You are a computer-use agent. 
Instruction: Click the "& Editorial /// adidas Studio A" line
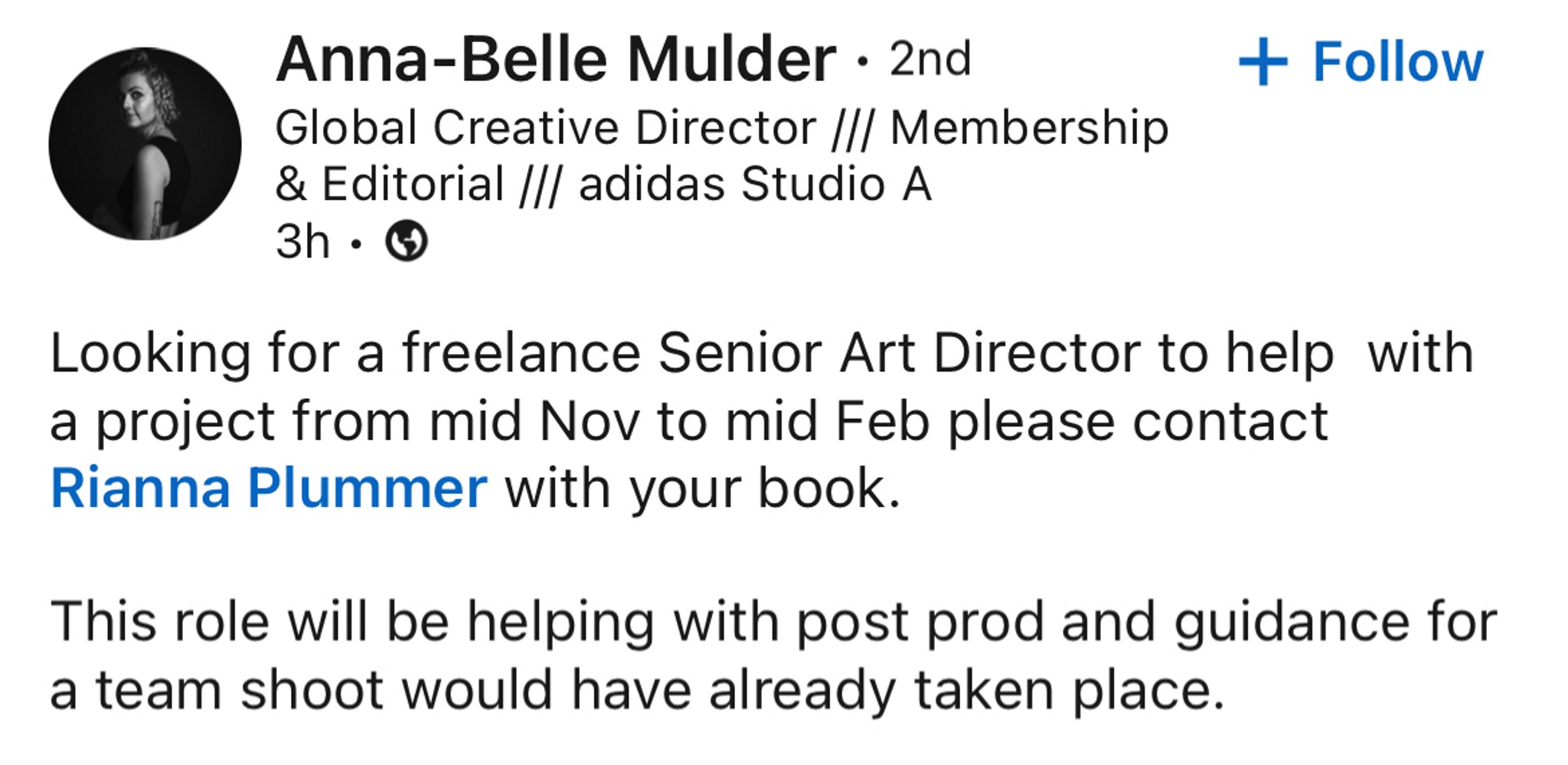click(x=603, y=185)
